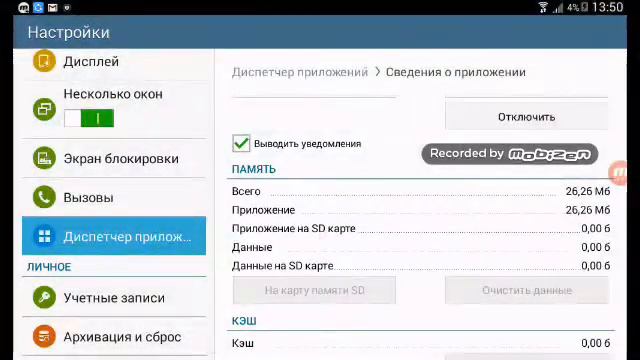The width and height of the screenshot is (640, 360).
Task: Tap the Кэш 0,00 б row
Action: point(421,343)
